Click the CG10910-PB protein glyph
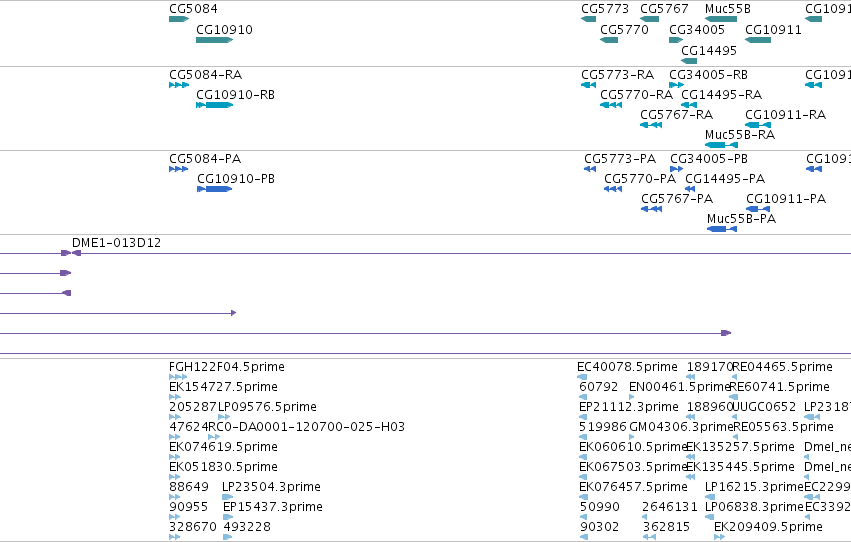 [214, 189]
